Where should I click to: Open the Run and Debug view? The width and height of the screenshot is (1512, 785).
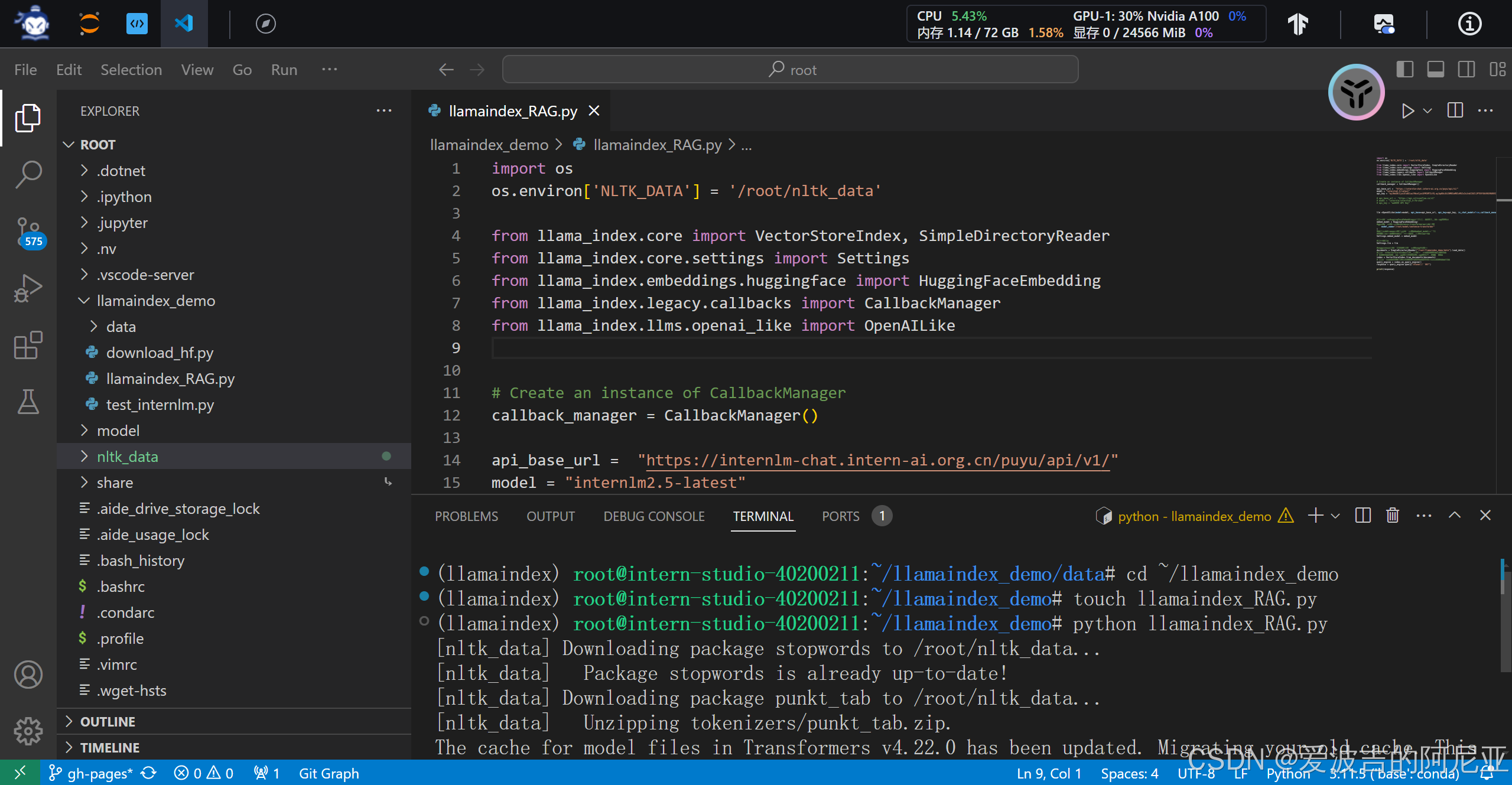28,289
